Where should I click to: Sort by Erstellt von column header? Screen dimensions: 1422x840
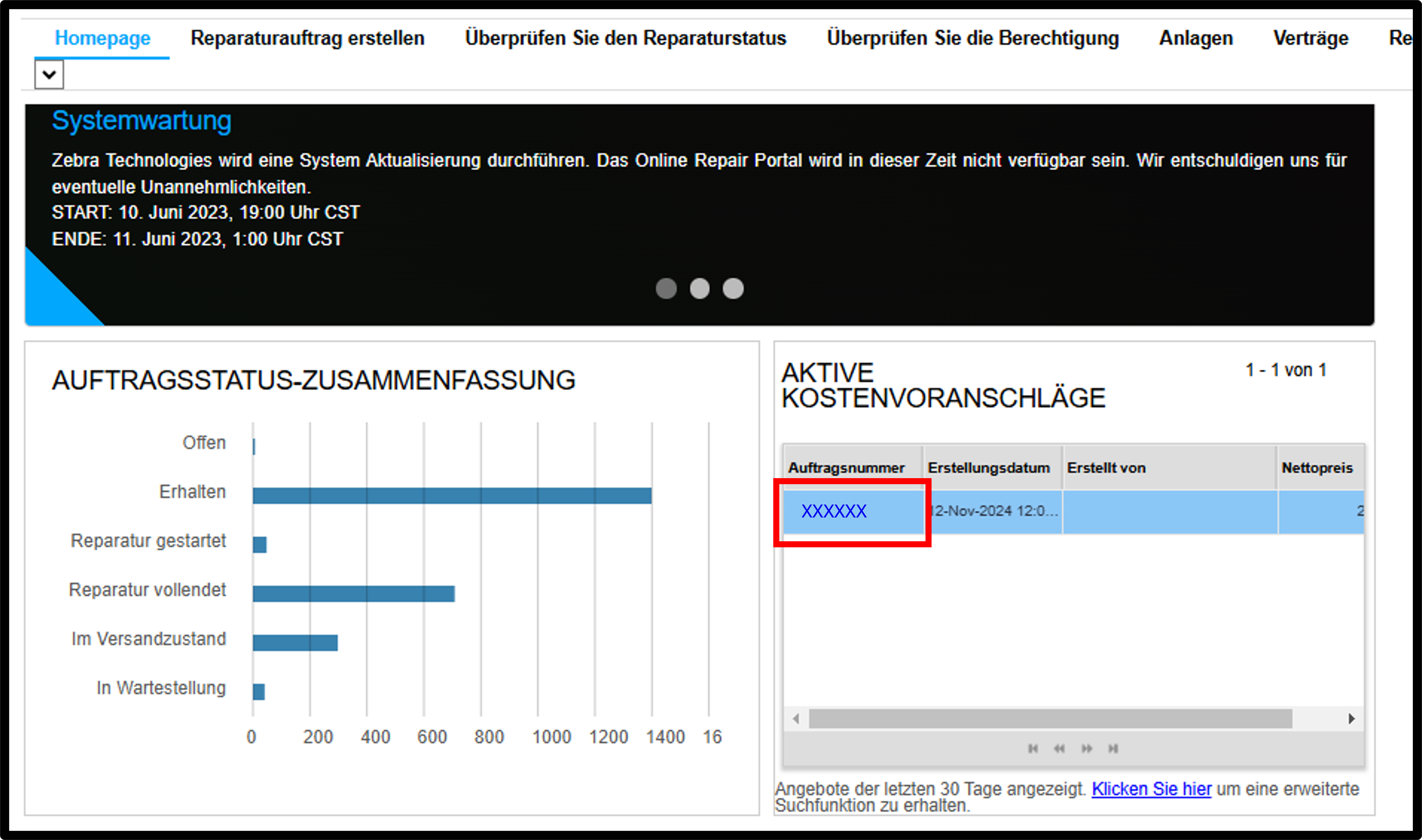1169,467
